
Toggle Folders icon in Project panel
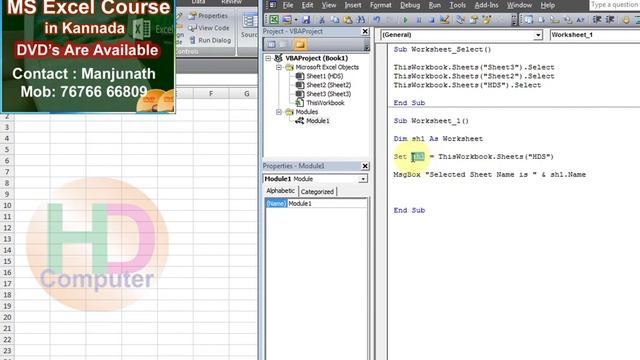[x=300, y=44]
